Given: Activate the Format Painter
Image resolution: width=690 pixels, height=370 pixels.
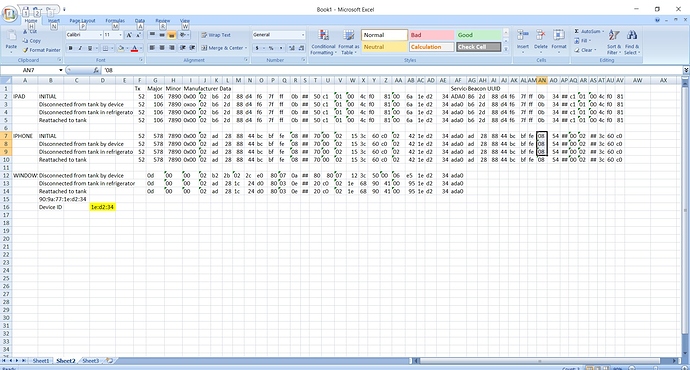Looking at the screenshot, I should click(x=41, y=50).
